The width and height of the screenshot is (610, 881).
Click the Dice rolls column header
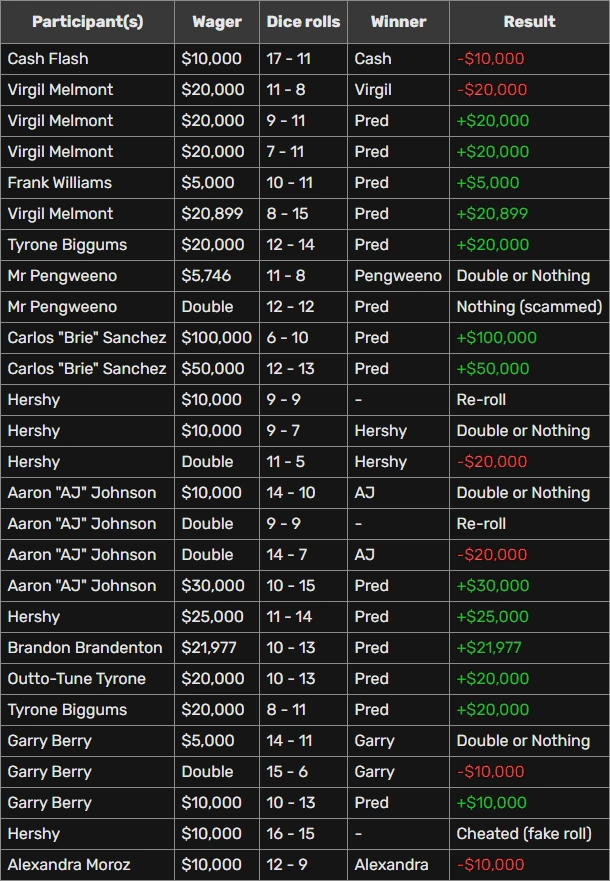[x=303, y=21]
